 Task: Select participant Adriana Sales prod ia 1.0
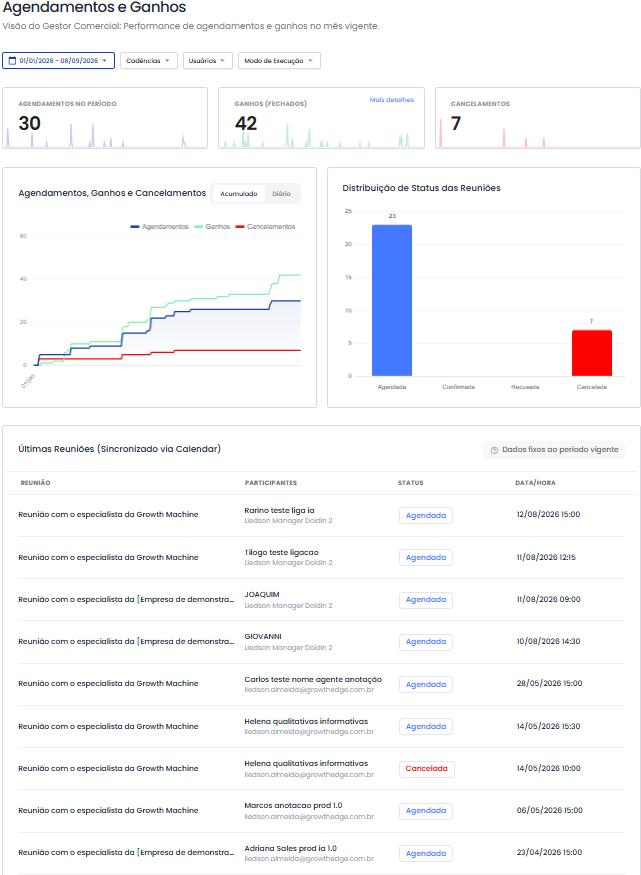(x=290, y=848)
